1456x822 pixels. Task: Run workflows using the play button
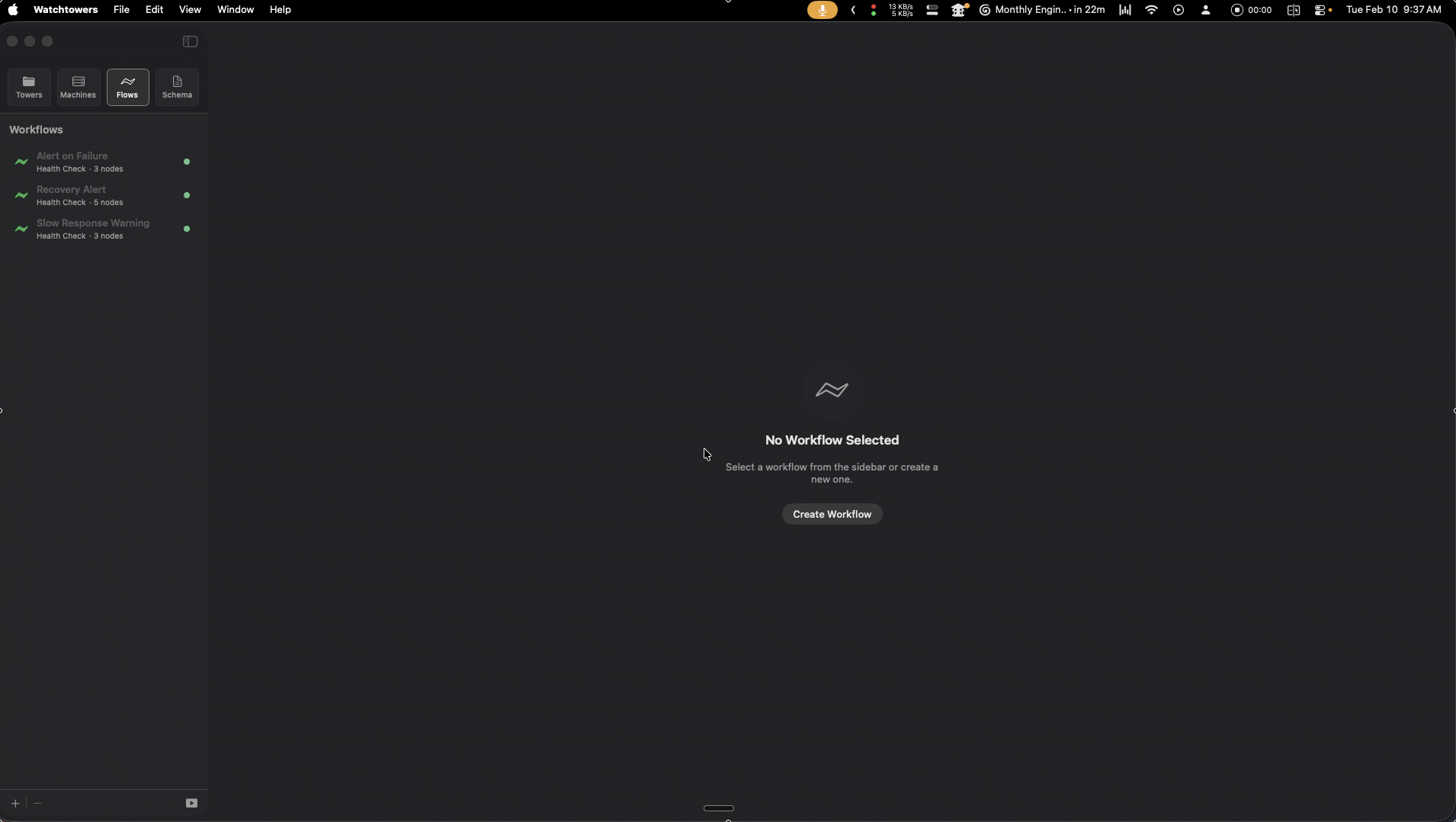(x=192, y=802)
